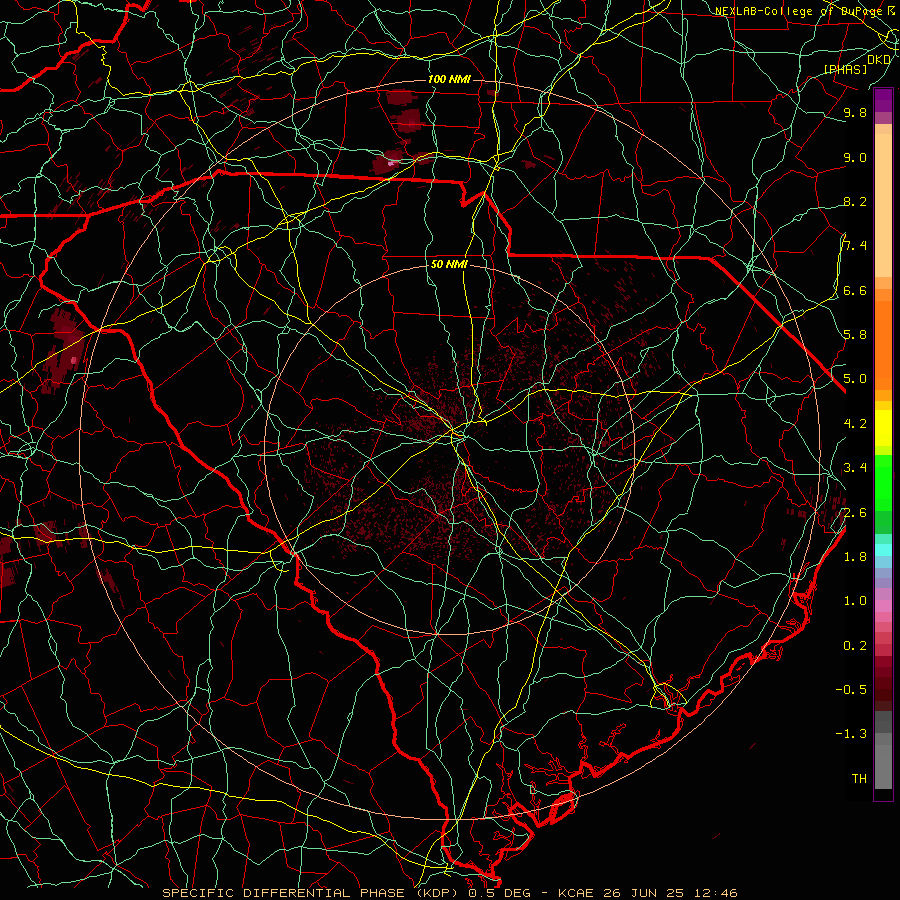Click the 3.4 value on the color scale
This screenshot has height=900, width=900.
[x=855, y=468]
